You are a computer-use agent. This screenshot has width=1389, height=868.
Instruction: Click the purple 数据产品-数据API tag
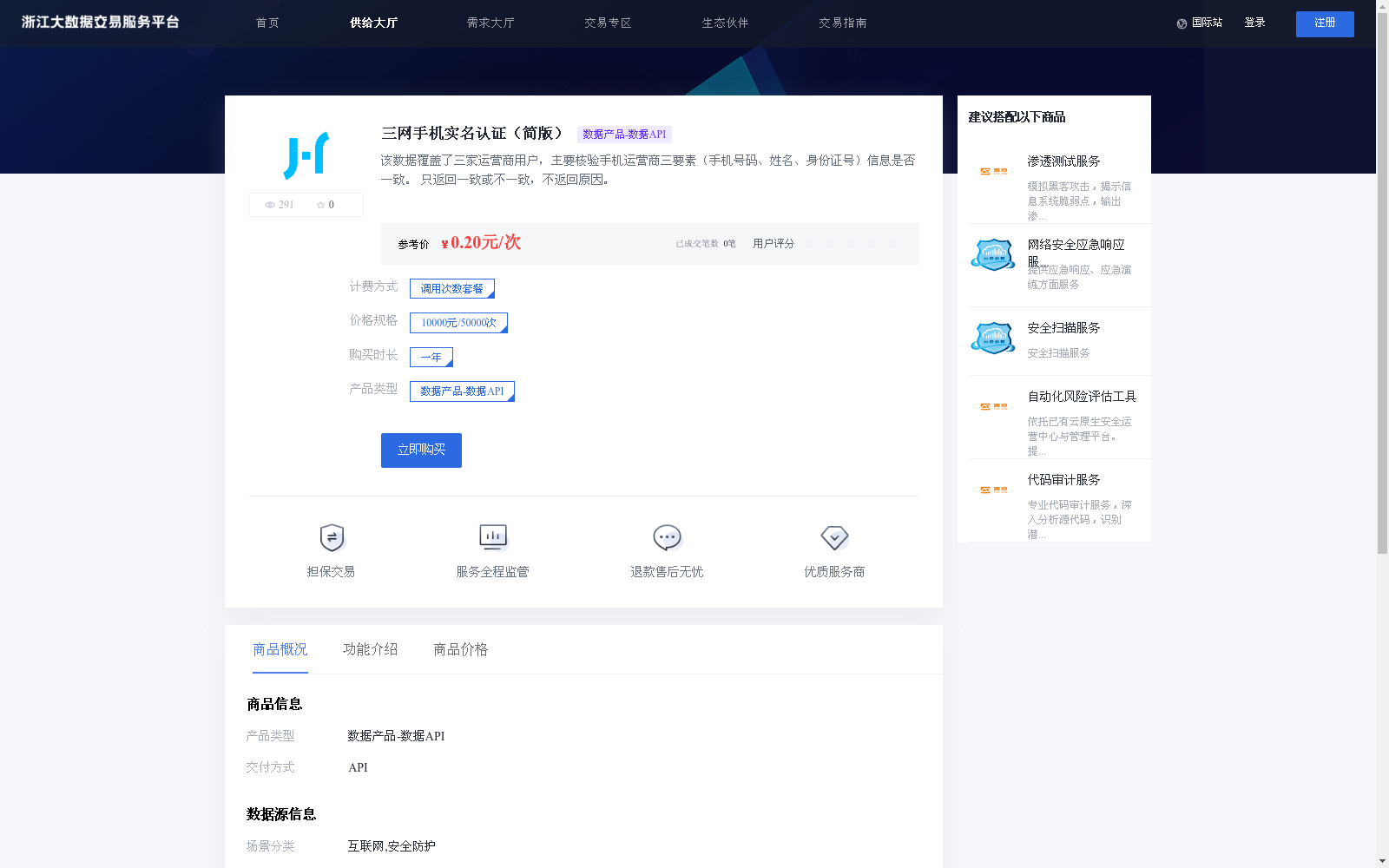(624, 135)
